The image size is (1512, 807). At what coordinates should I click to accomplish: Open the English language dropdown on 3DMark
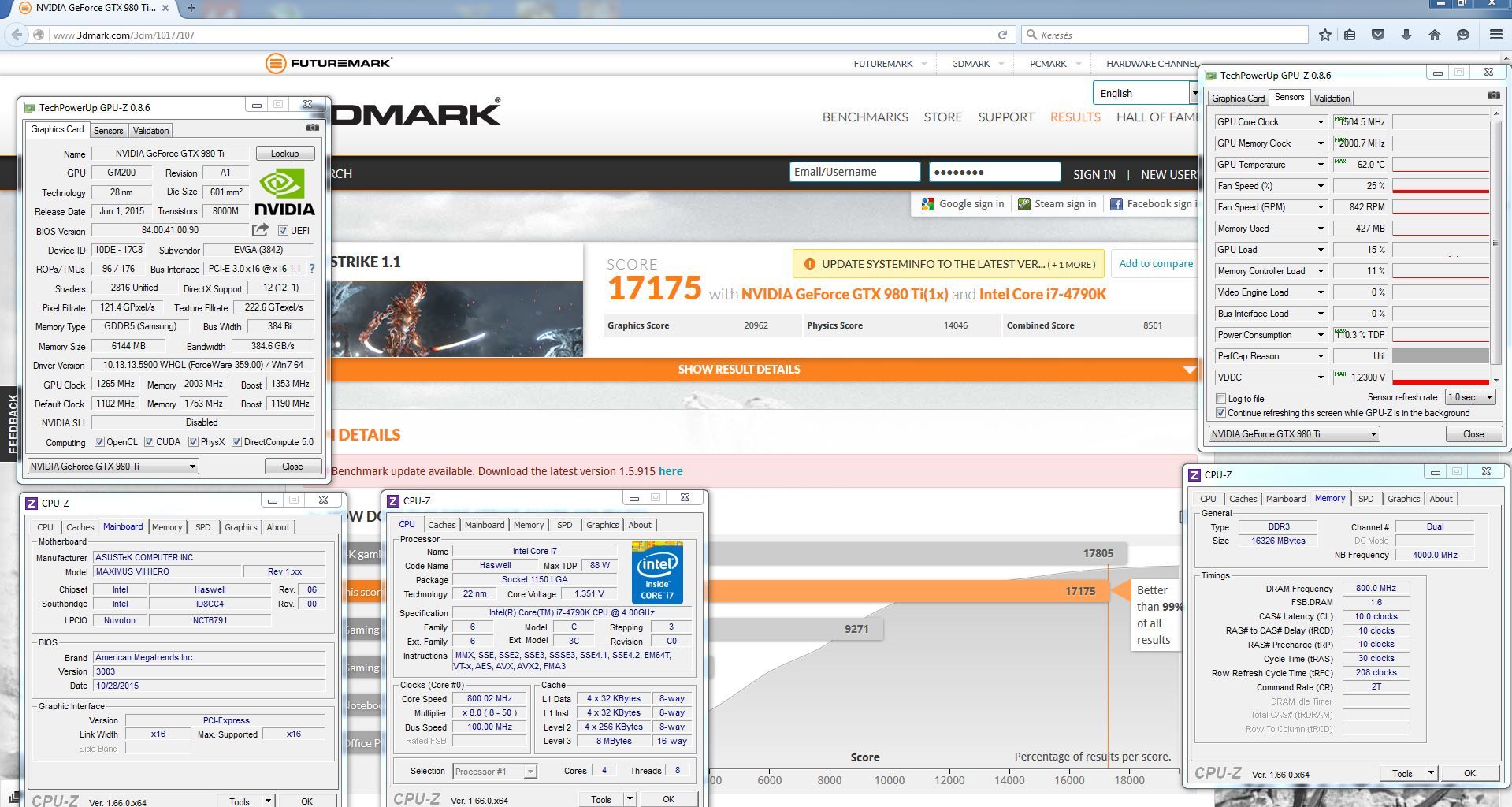1146,93
